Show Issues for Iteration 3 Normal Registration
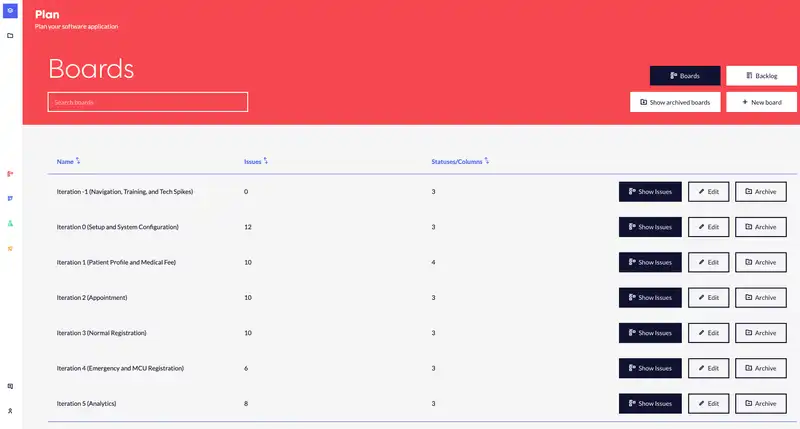Viewport: 800px width, 429px height. click(650, 333)
